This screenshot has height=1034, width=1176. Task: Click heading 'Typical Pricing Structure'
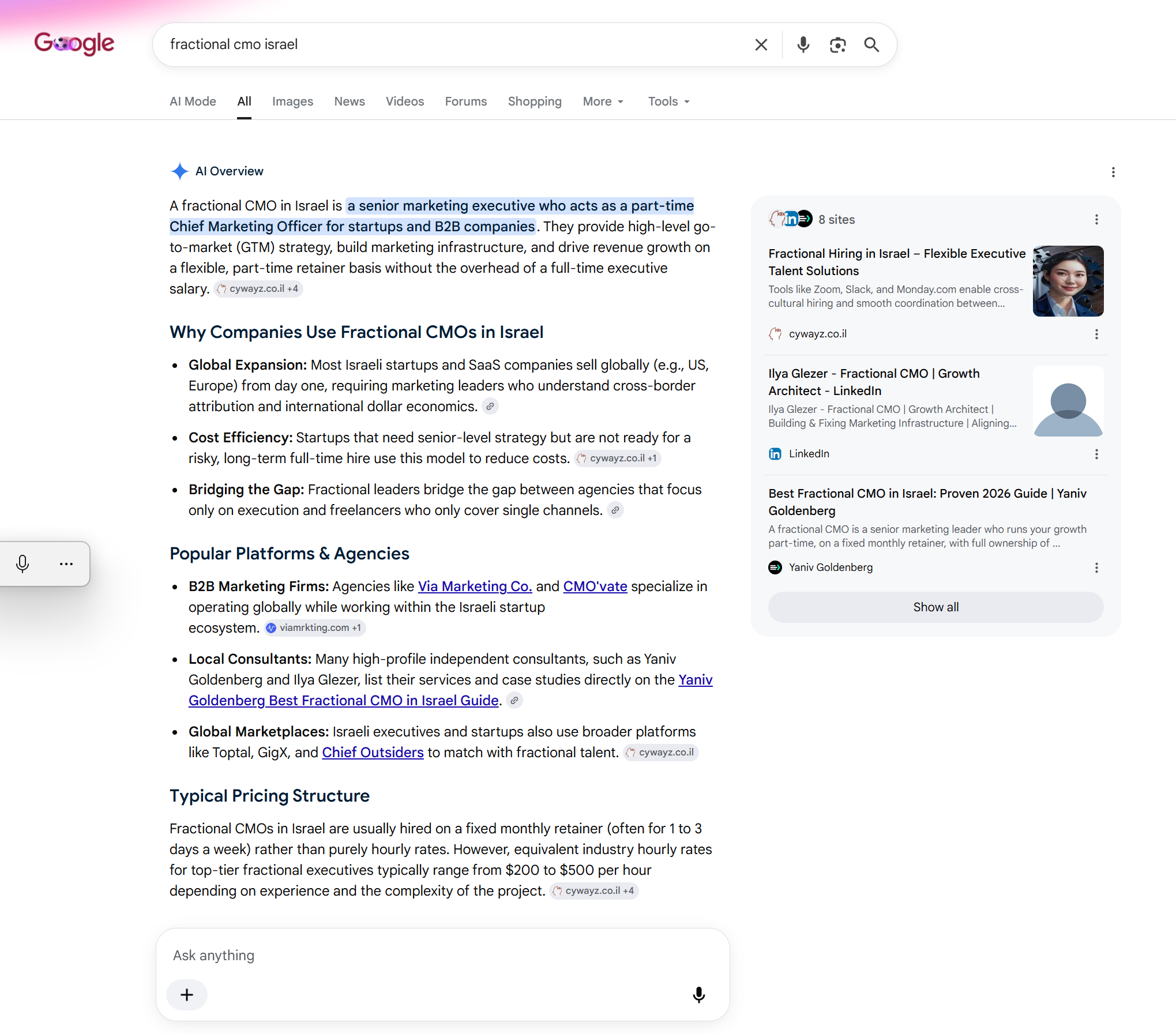point(269,796)
